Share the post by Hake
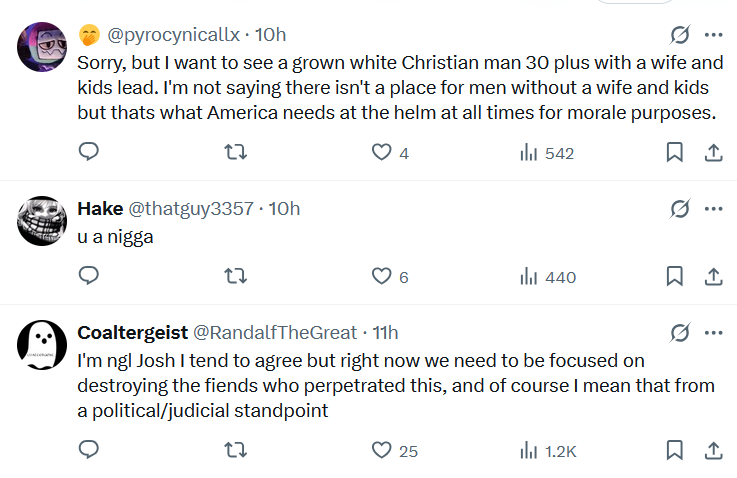This screenshot has width=737, height=478. (x=714, y=276)
